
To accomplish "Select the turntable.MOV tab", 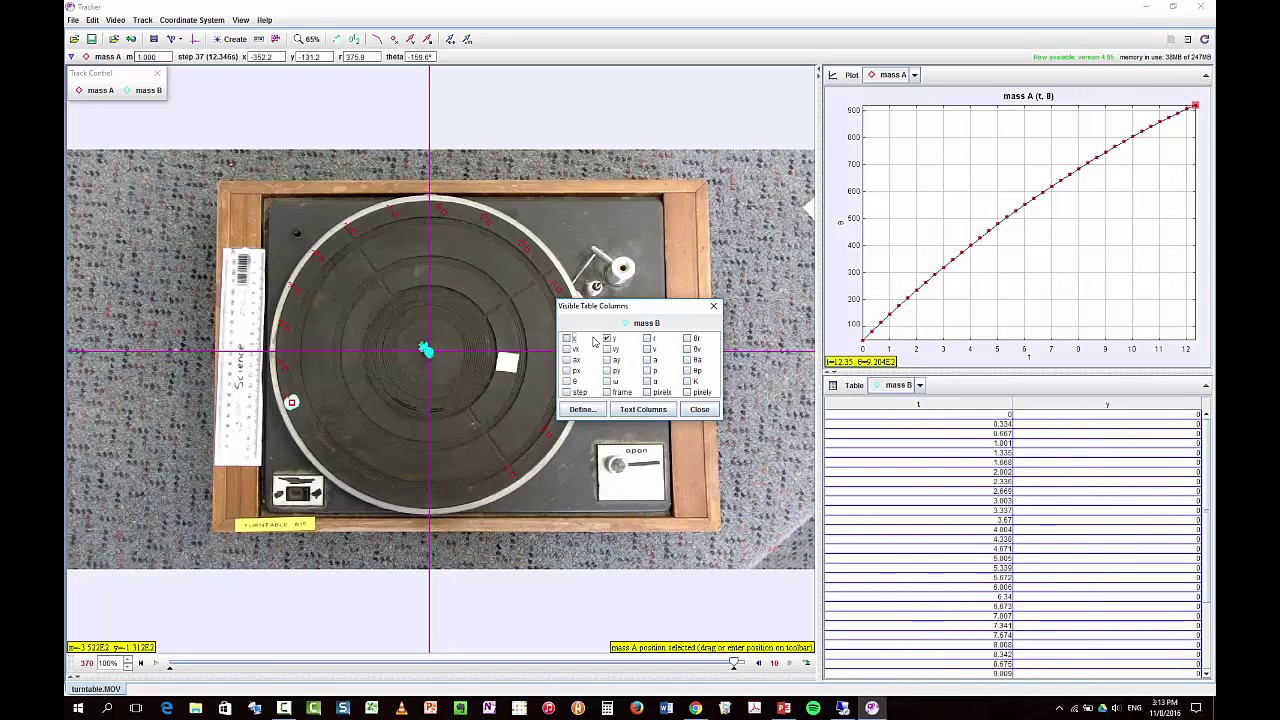I will click(x=96, y=689).
